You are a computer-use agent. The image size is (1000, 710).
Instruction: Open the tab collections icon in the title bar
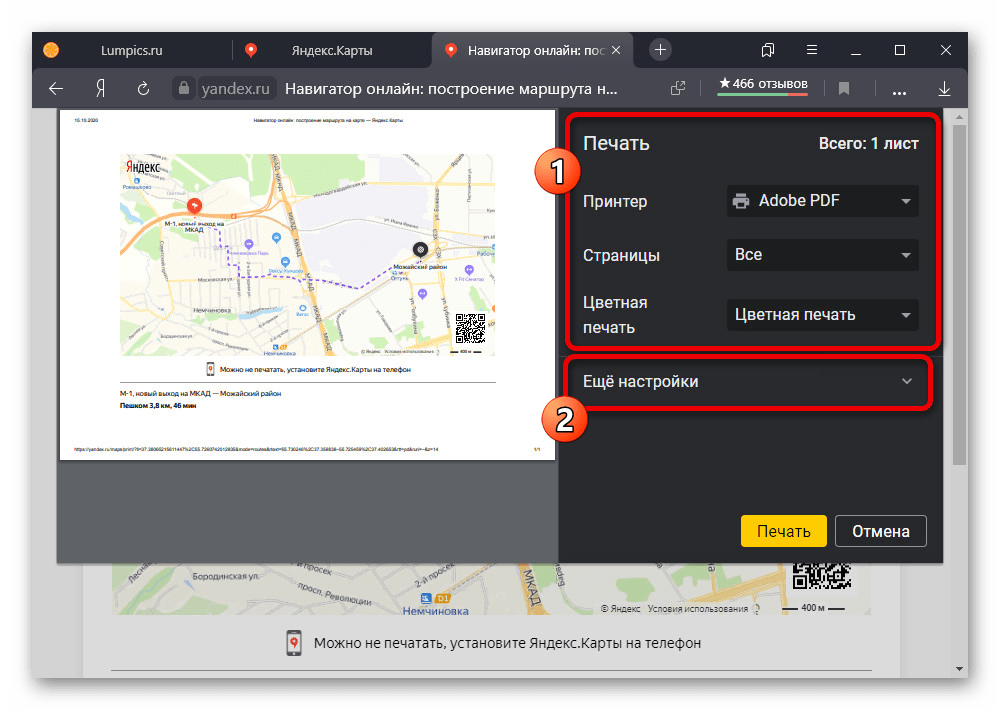768,50
